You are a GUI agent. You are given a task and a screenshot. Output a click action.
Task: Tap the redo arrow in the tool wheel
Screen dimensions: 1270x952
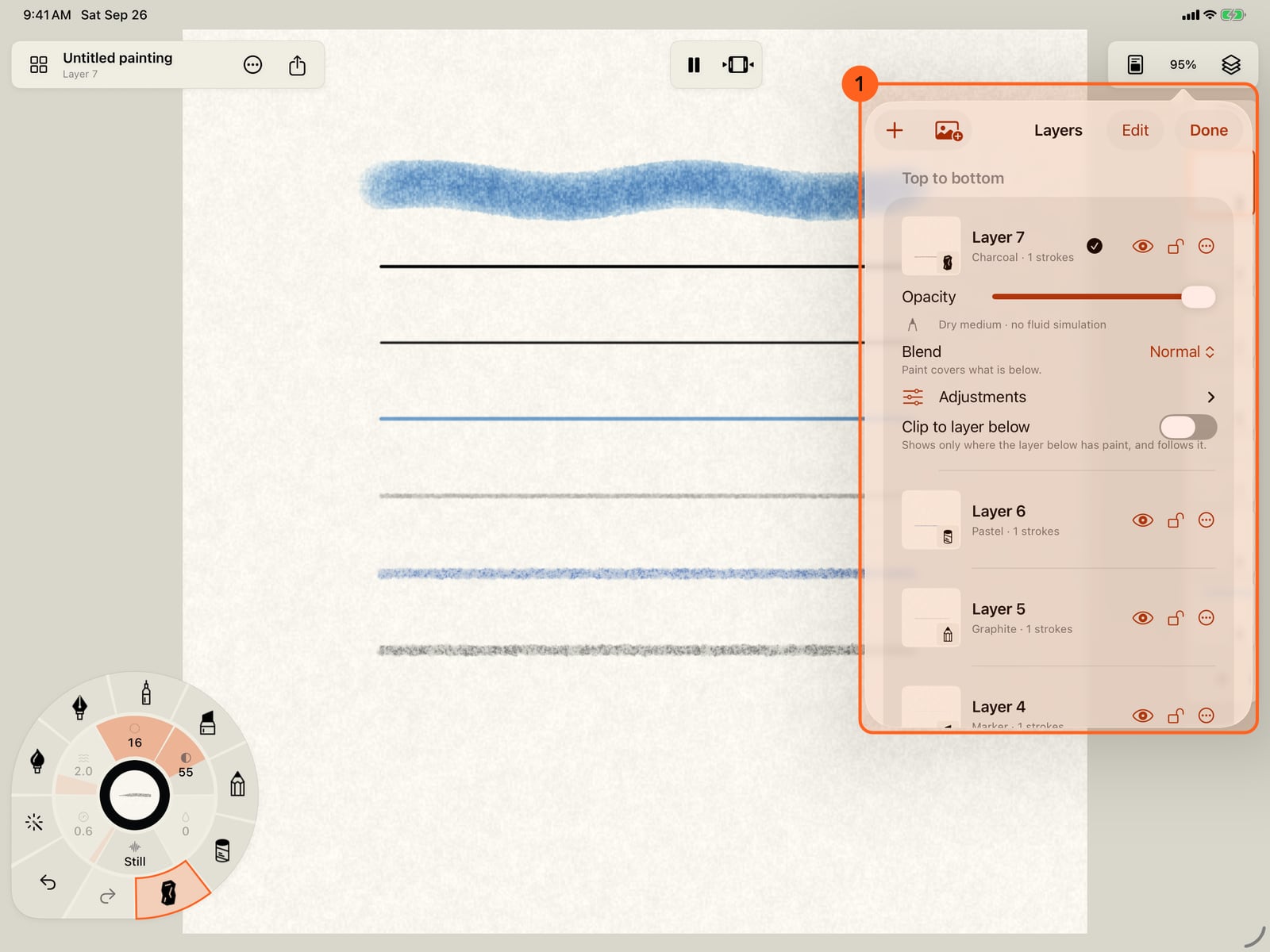[108, 896]
